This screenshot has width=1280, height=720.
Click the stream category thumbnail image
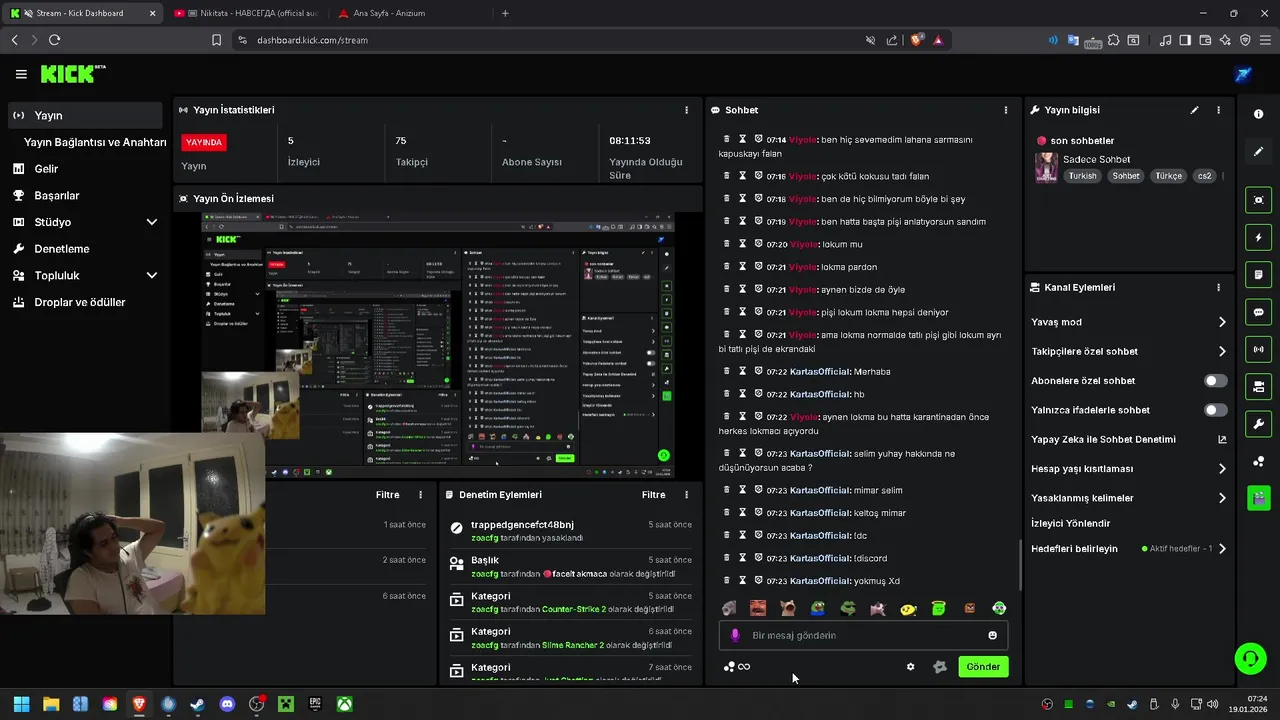click(1046, 167)
